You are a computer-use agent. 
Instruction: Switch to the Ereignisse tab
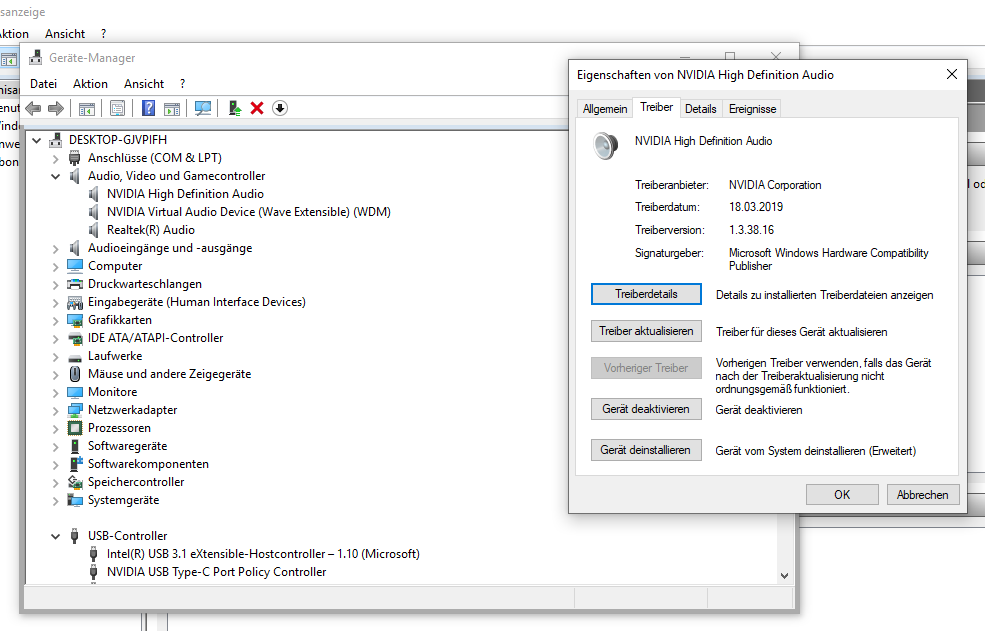(x=752, y=109)
